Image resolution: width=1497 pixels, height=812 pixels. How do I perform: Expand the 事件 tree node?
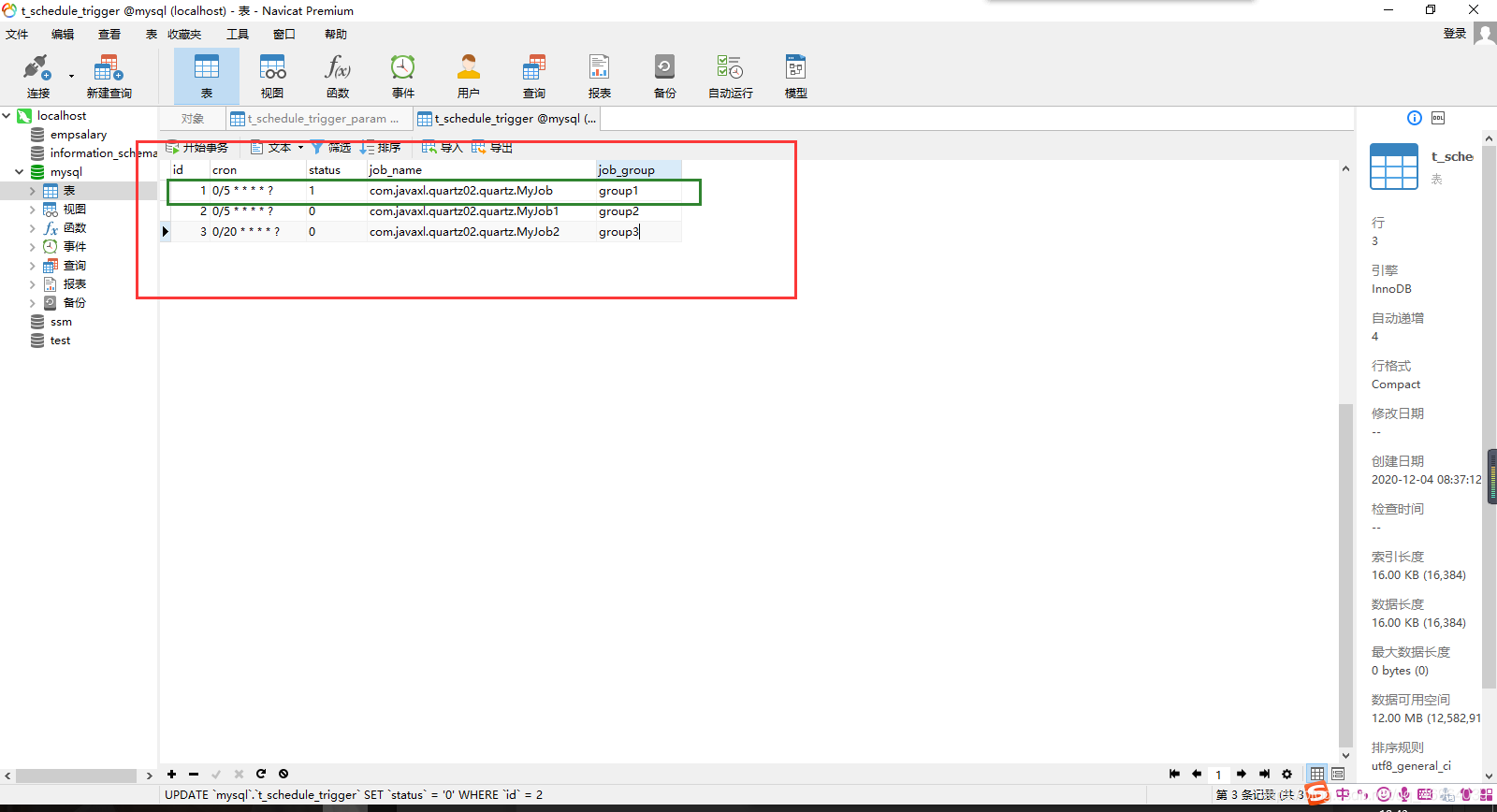point(33,247)
